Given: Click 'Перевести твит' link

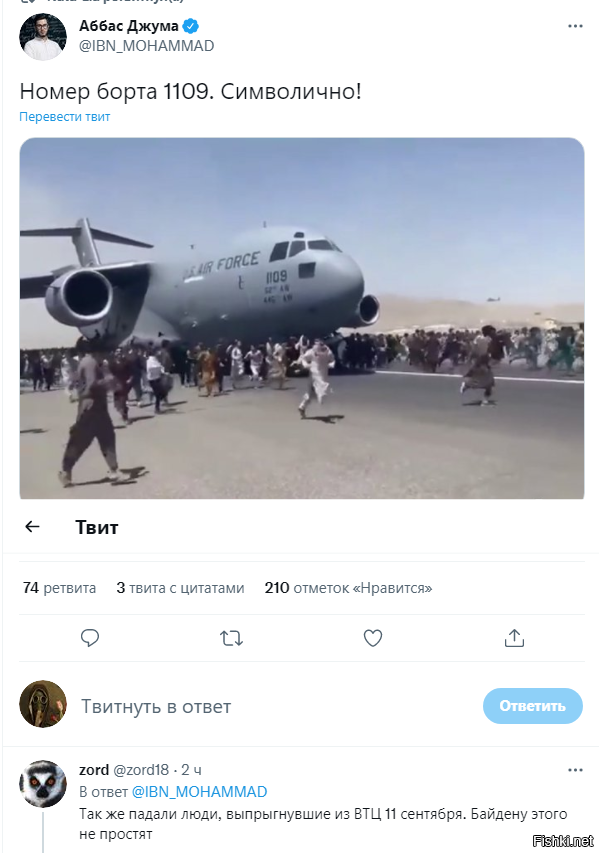Looking at the screenshot, I should pos(65,116).
